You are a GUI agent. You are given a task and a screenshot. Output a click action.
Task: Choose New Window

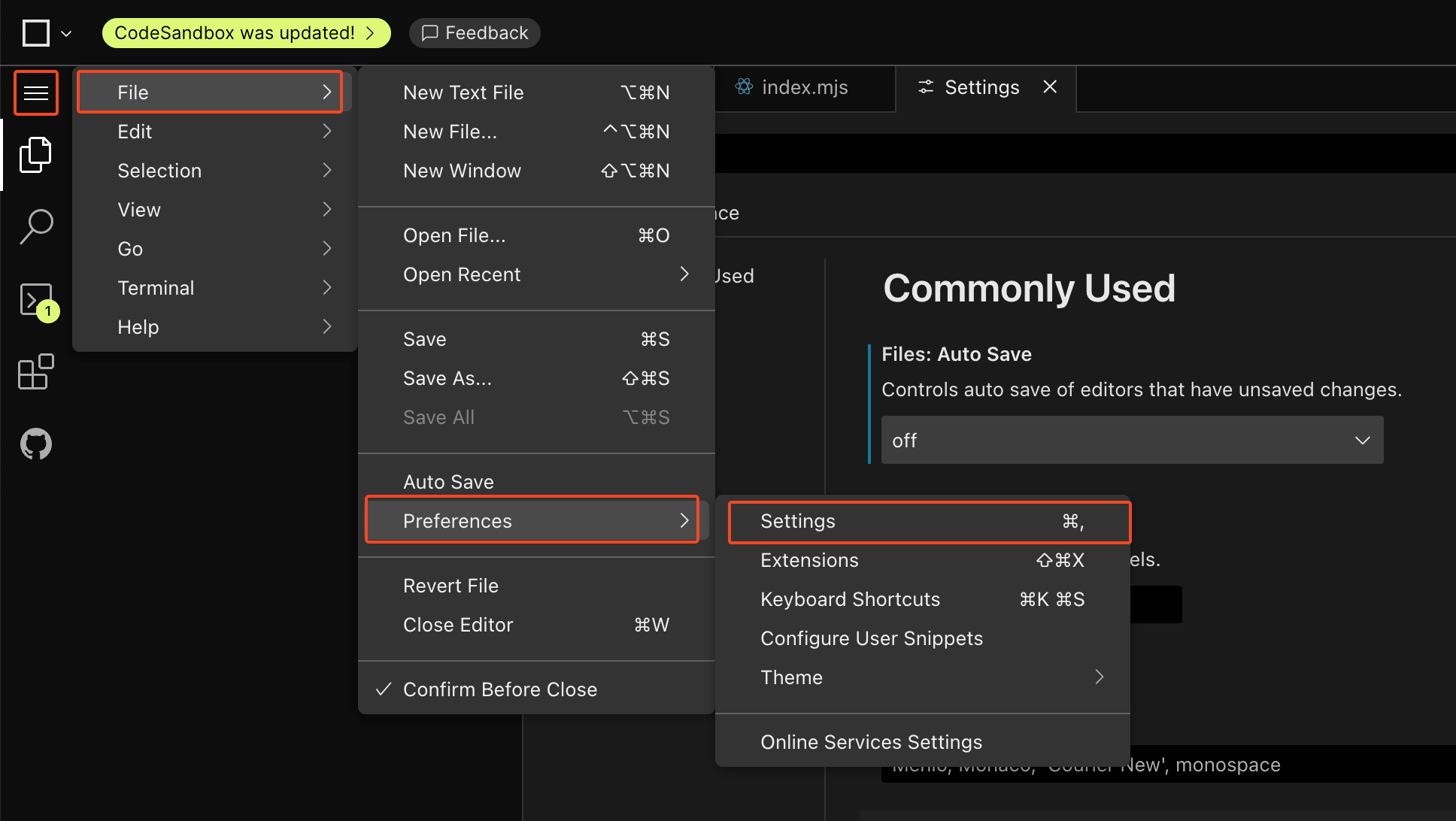[536, 171]
